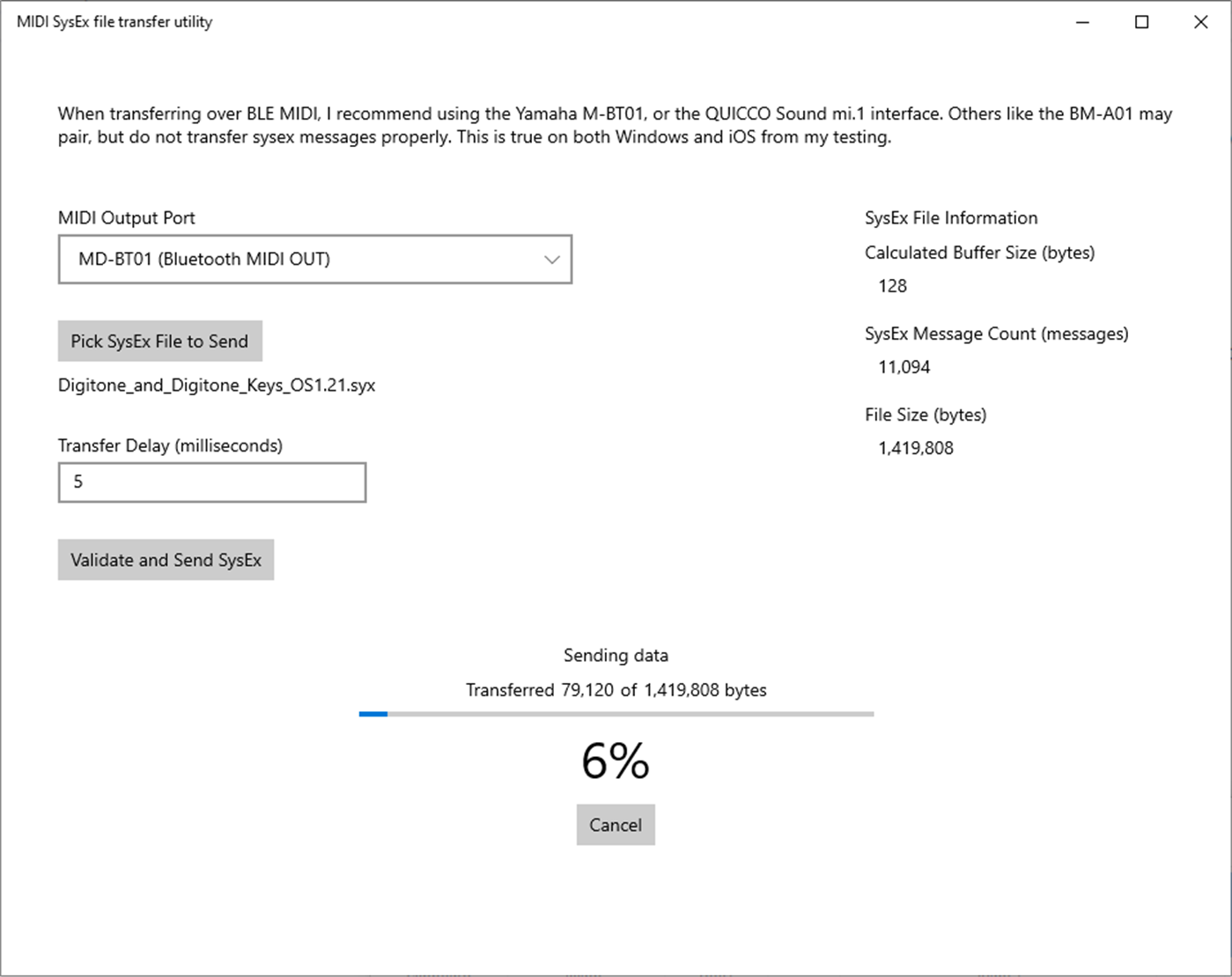The height and width of the screenshot is (977, 1232).
Task: Minimize the MIDI SysEx utility window
Action: pyautogui.click(x=1081, y=21)
